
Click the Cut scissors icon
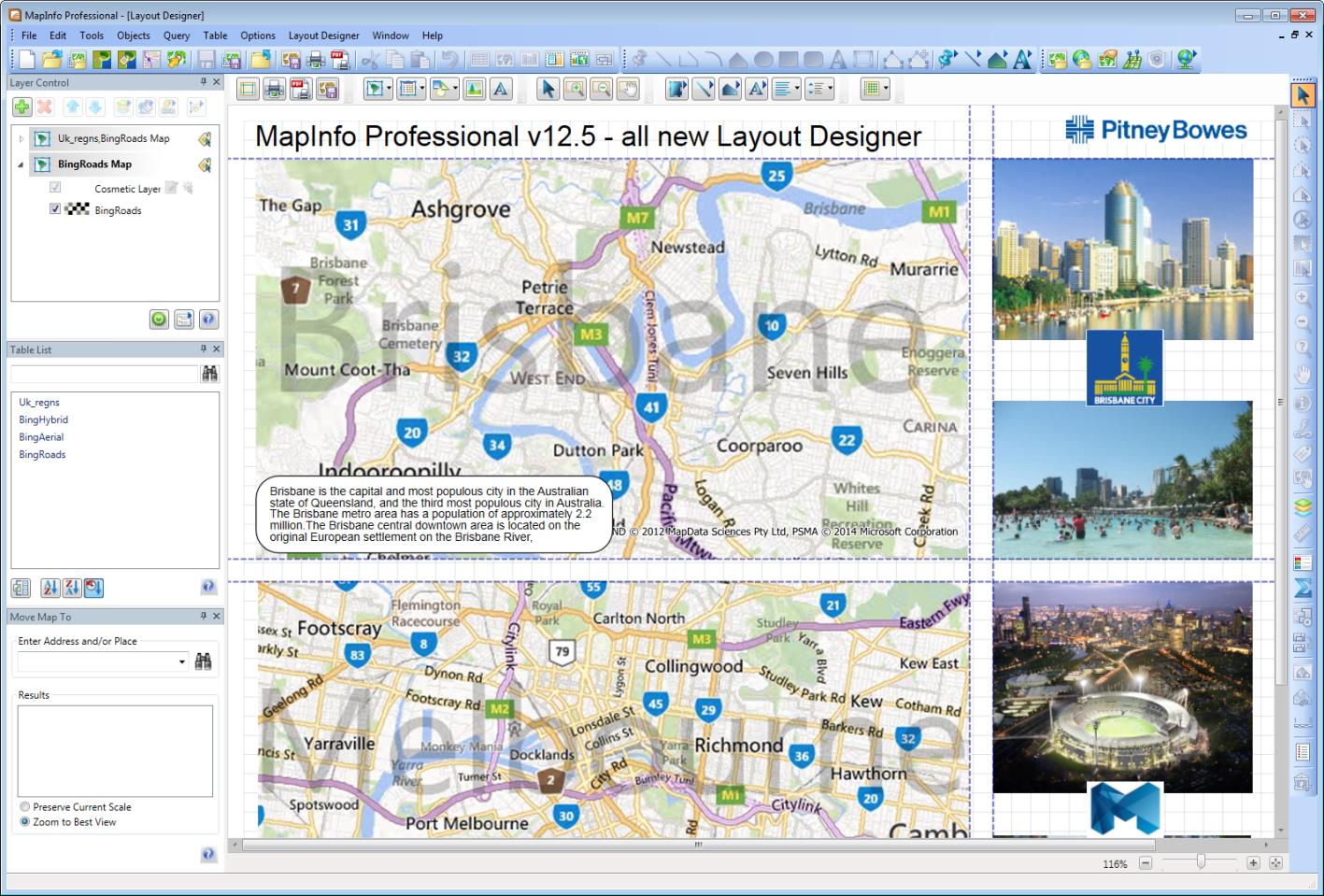tap(370, 60)
